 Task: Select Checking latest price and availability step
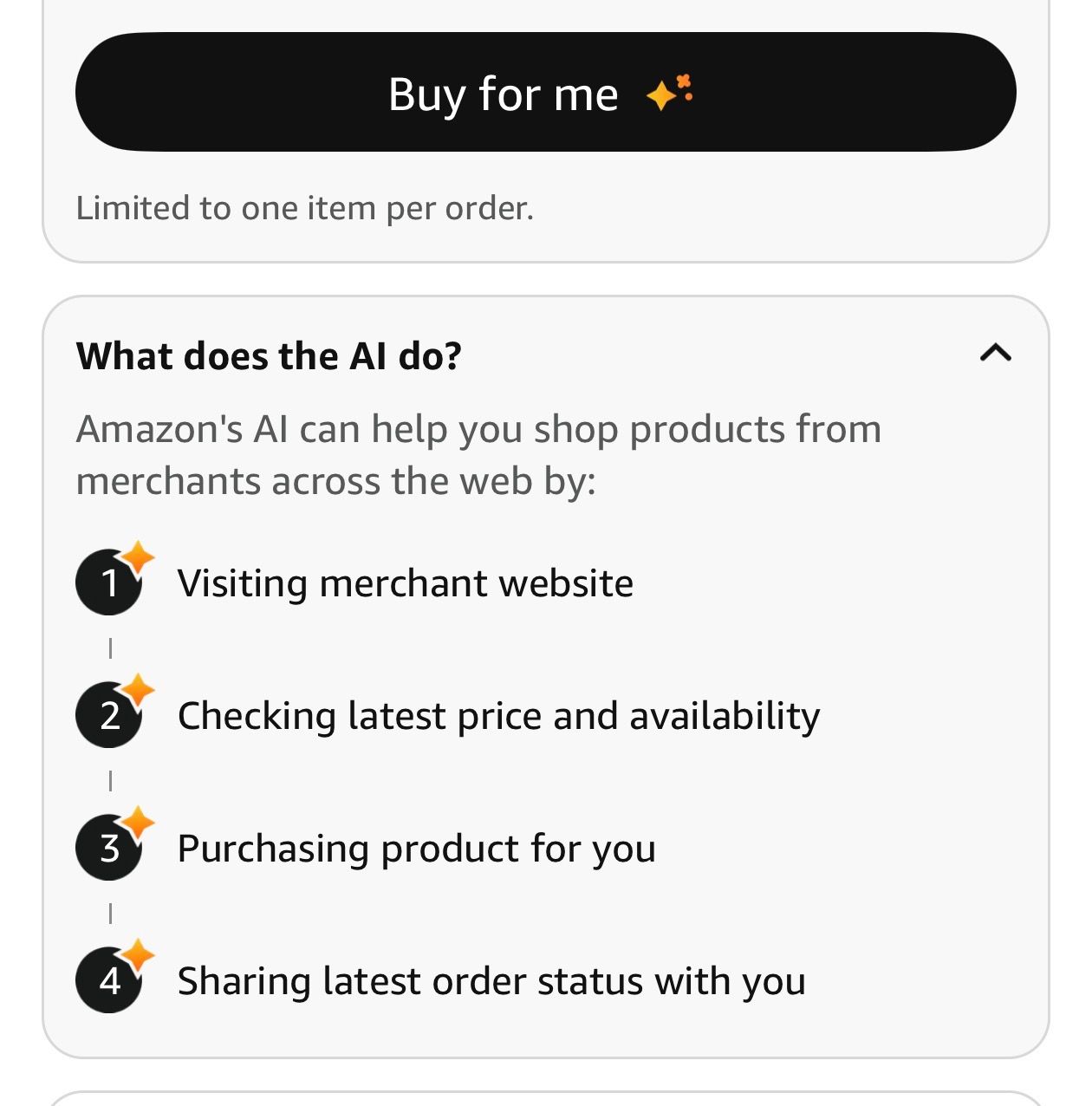(498, 716)
